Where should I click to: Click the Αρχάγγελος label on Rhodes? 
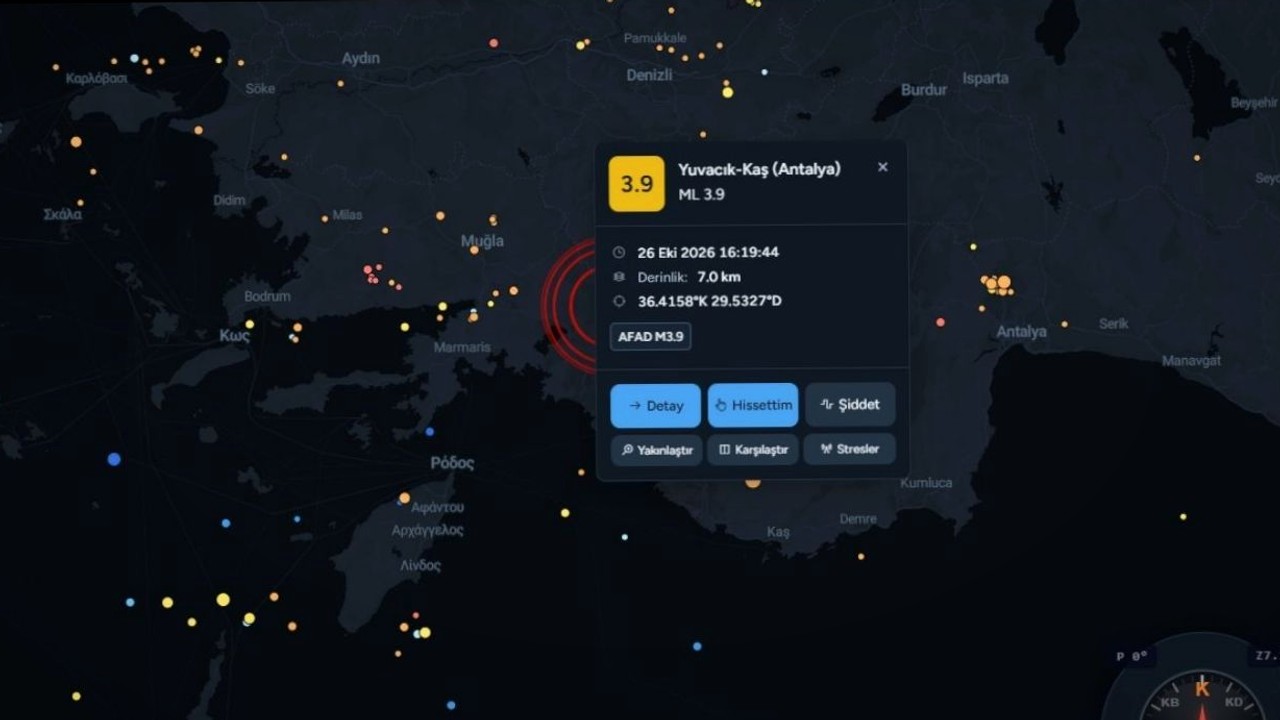point(428,530)
